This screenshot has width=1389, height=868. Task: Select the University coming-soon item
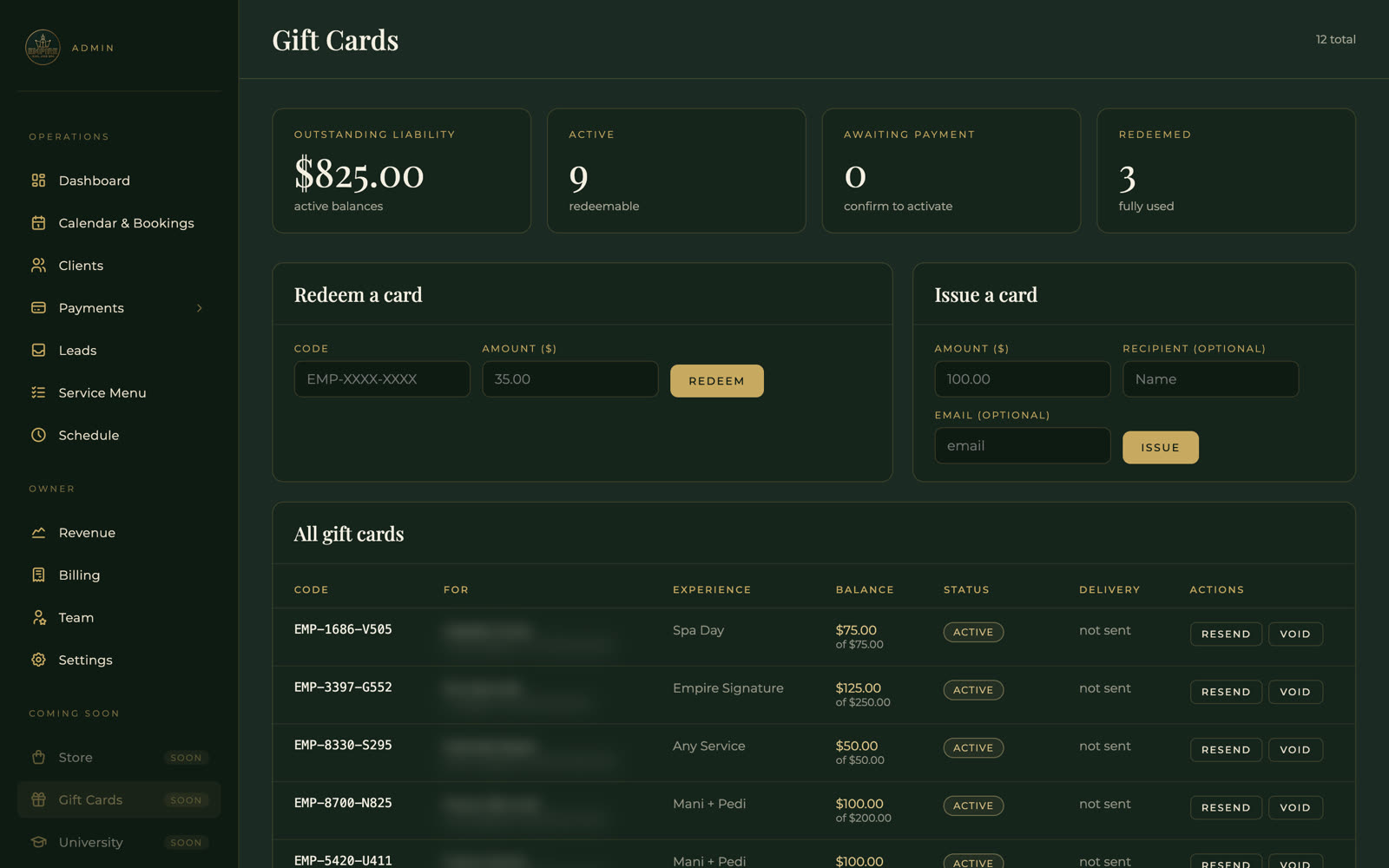coord(119,843)
